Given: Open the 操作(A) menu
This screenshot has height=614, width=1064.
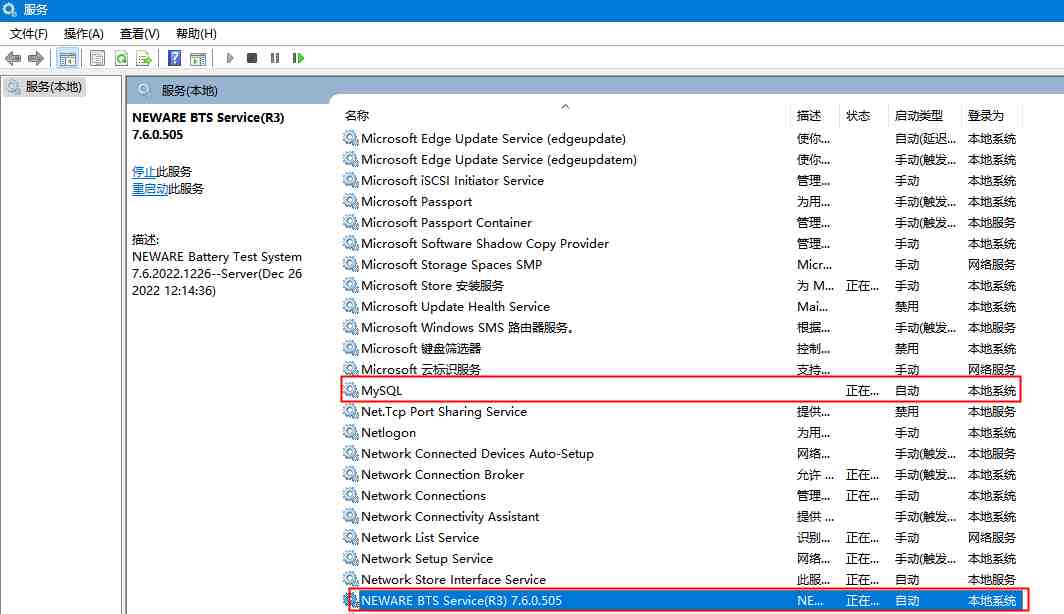Looking at the screenshot, I should 83,34.
